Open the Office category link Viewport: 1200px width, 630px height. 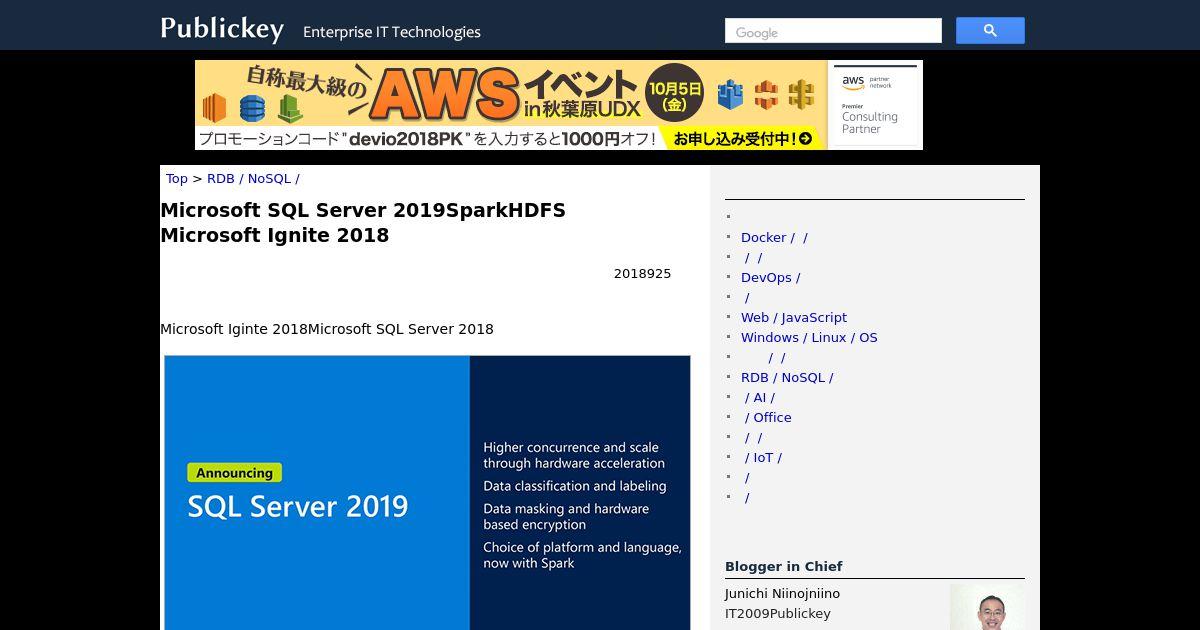pyautogui.click(x=767, y=418)
